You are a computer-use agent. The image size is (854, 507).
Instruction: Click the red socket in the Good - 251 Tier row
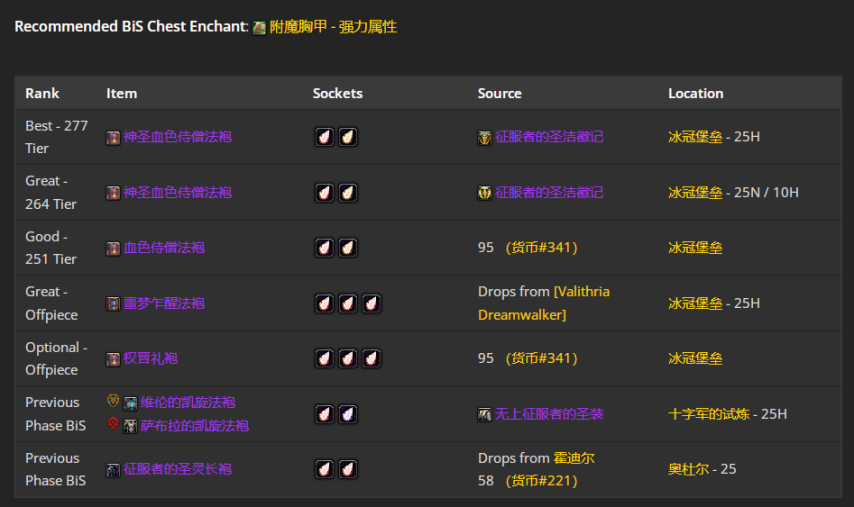[324, 248]
